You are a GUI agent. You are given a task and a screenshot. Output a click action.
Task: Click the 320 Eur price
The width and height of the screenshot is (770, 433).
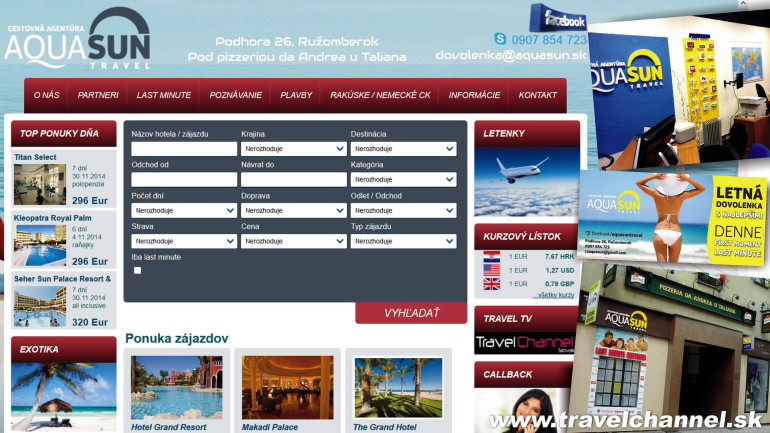[x=90, y=322]
